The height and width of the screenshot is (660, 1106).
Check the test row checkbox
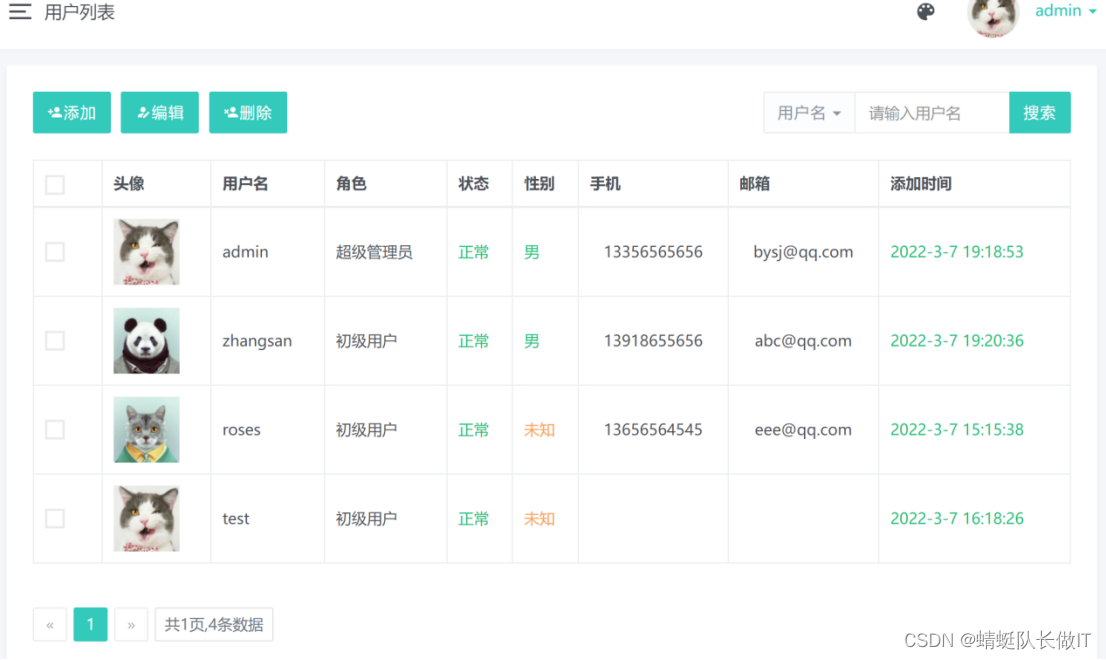click(x=55, y=518)
